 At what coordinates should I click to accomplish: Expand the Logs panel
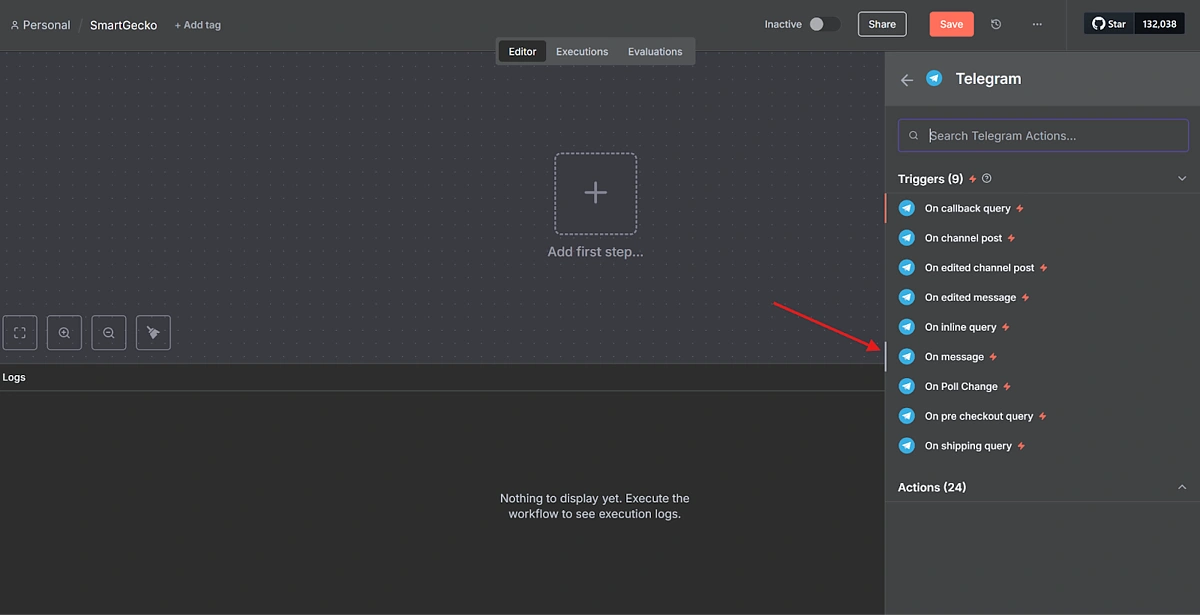pyautogui.click(x=14, y=377)
